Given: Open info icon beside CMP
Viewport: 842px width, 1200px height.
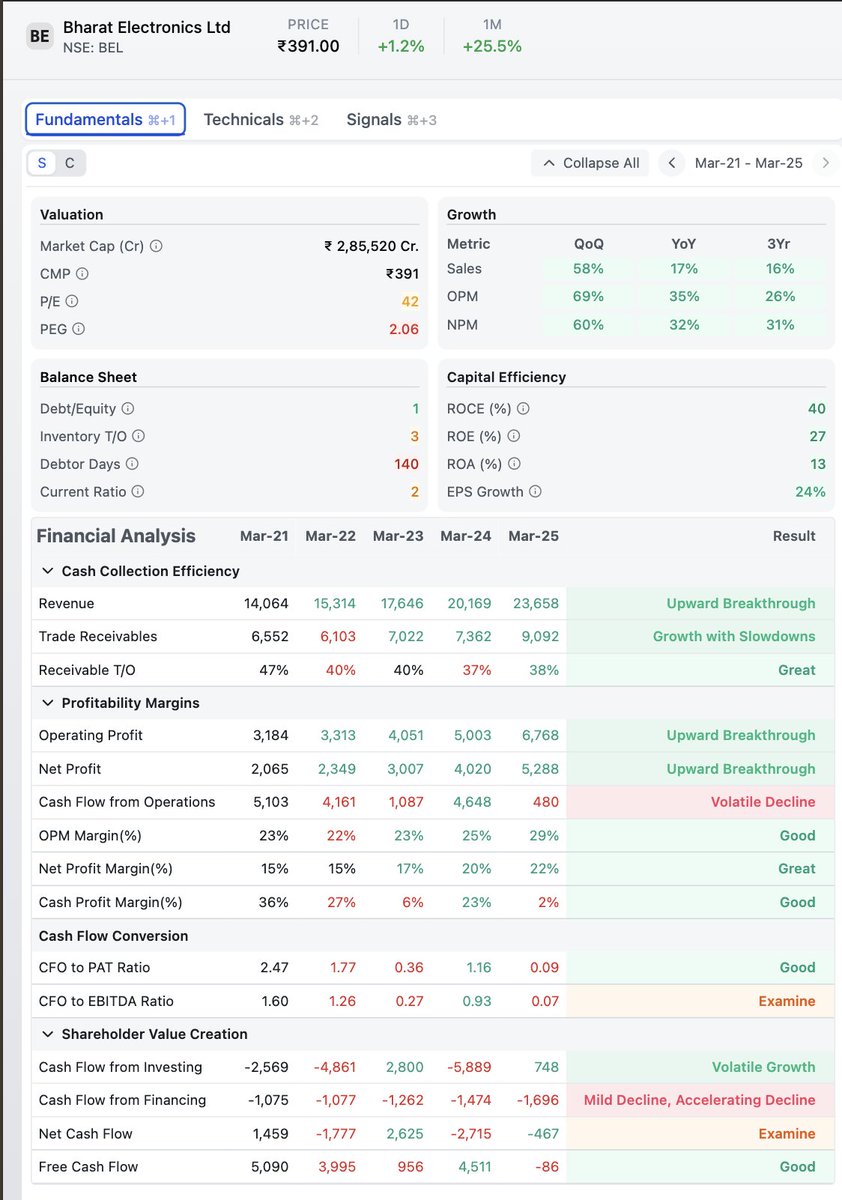Looking at the screenshot, I should point(82,274).
